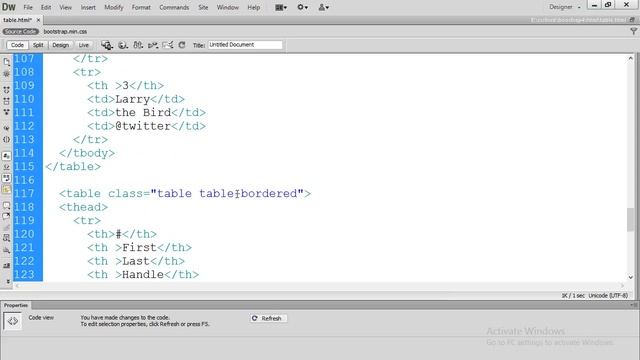Open Extend Dreamweaver gear dropdown
Image resolution: width=640 pixels, height=360 pixels.
302,7
